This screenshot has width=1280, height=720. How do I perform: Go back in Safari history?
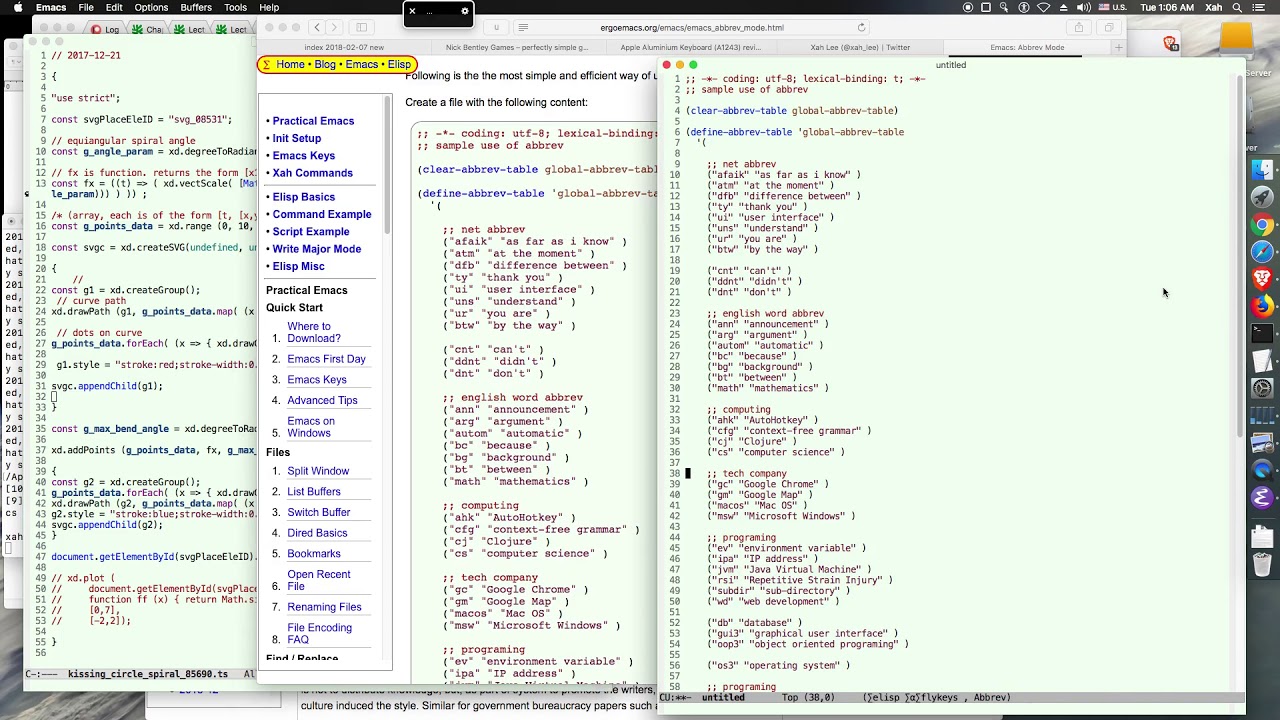click(317, 28)
